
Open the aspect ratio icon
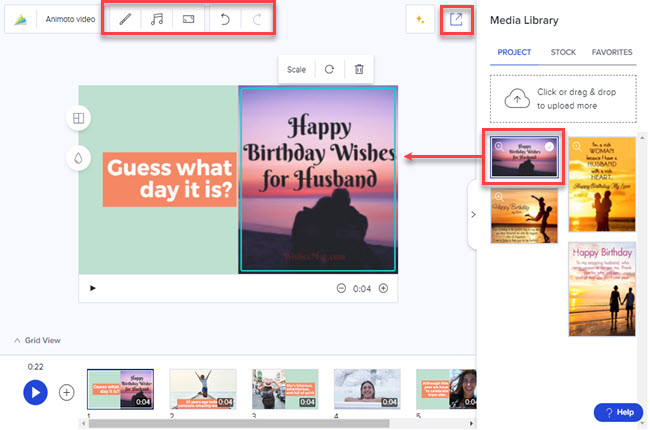189,19
